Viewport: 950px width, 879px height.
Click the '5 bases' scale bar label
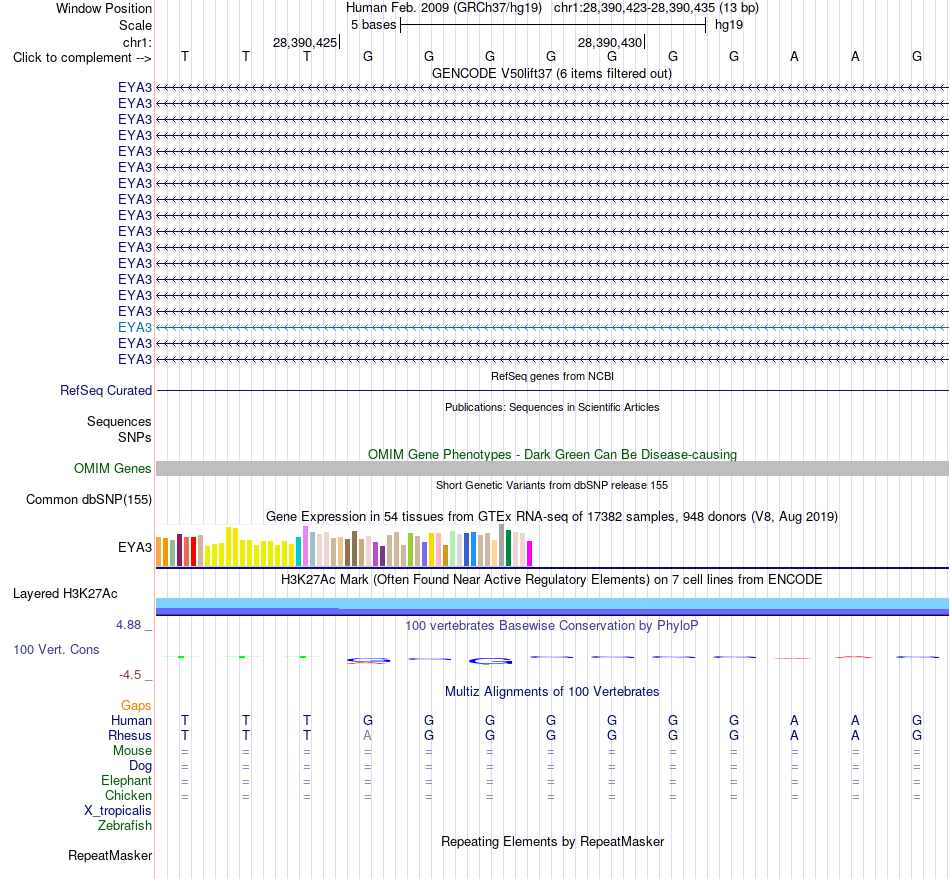pyautogui.click(x=374, y=25)
